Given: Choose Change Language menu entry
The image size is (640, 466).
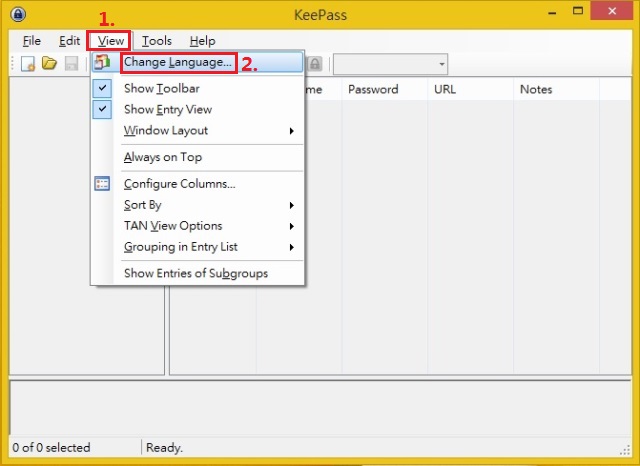Looking at the screenshot, I should pos(198,62).
